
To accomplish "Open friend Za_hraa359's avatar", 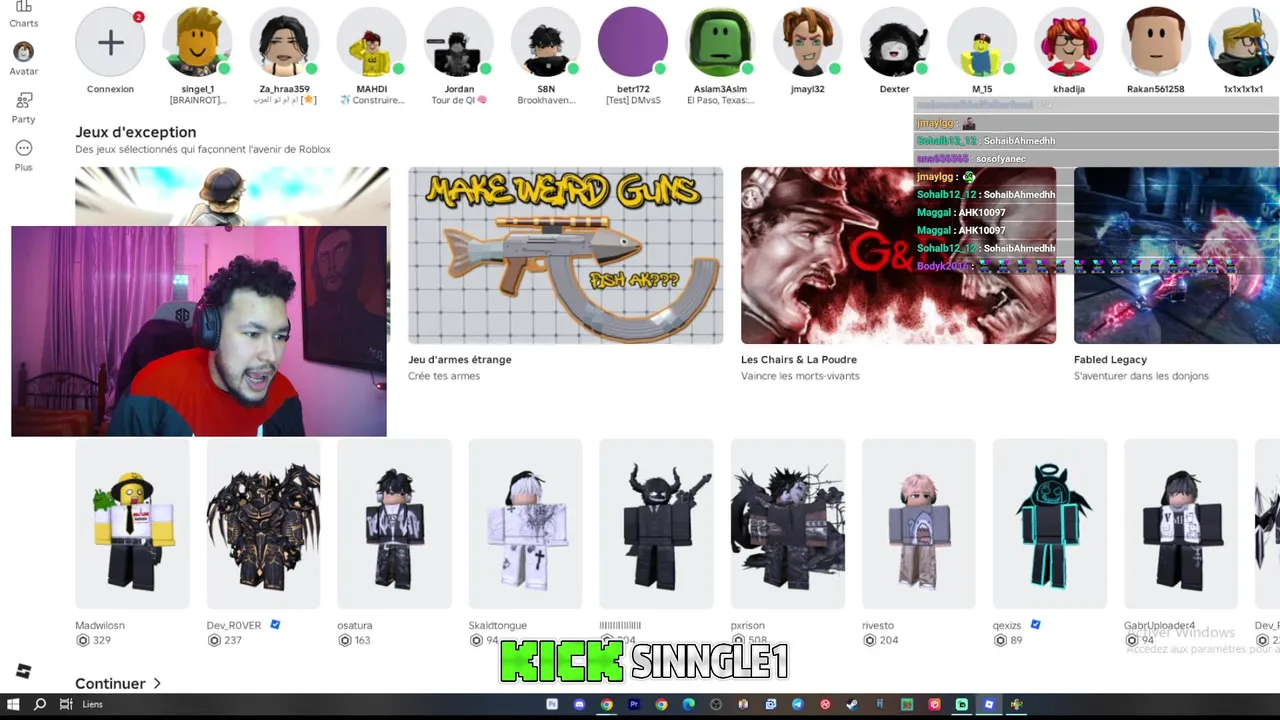I will pos(284,42).
